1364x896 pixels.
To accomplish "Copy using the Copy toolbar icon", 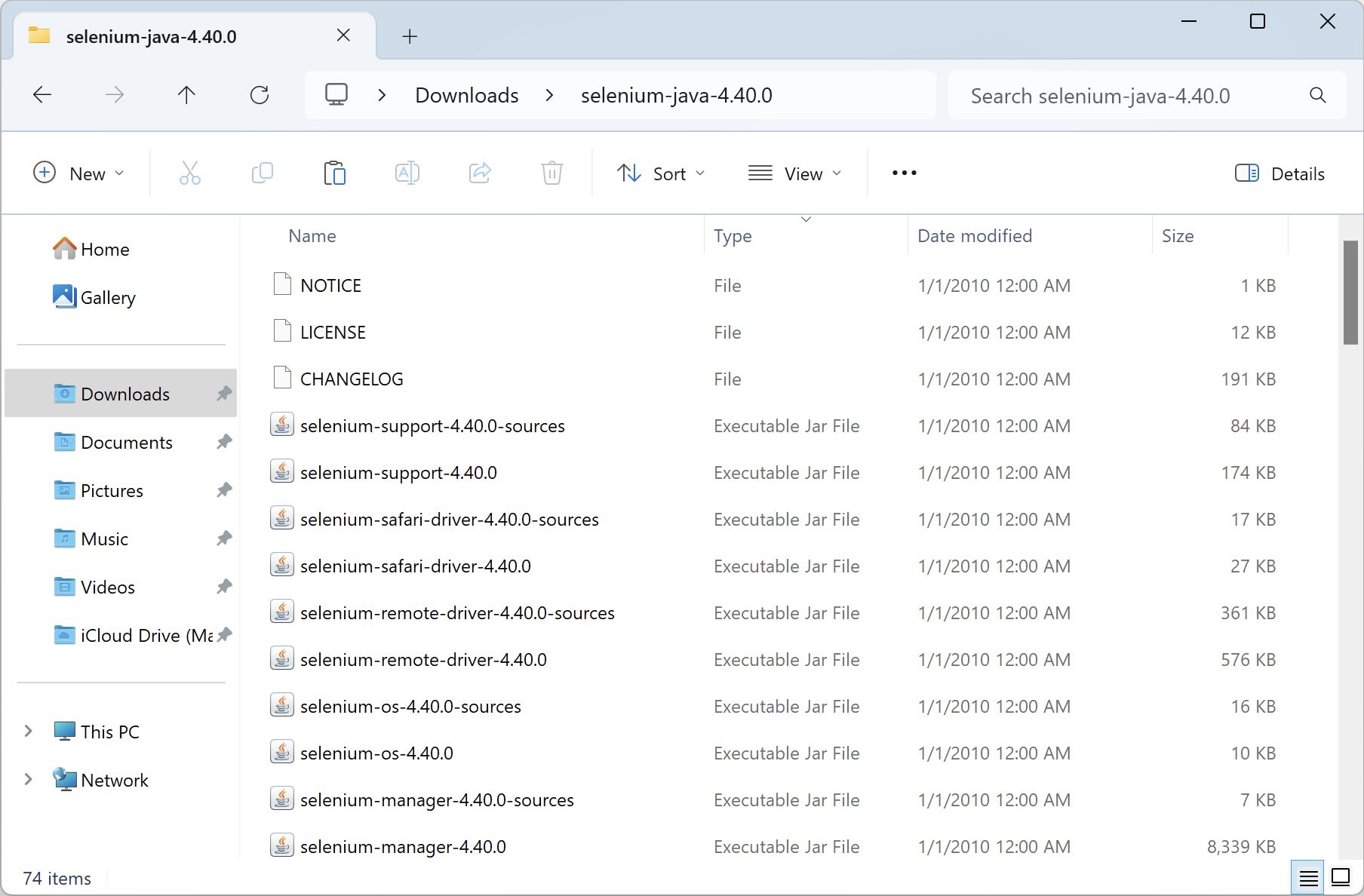I will pos(262,173).
